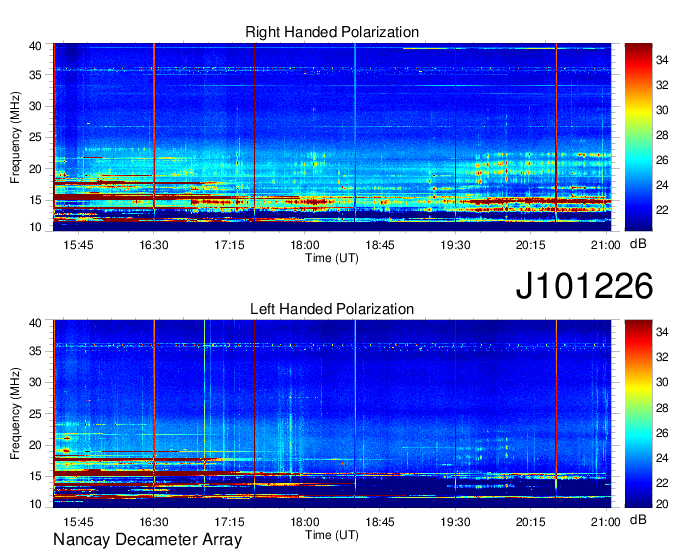
Task: Click 'Frequency (MHz)' label of the top plot
Action: coord(16,138)
